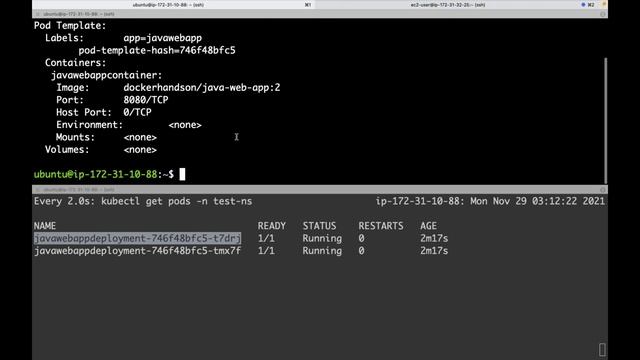Click the upper pane title bar

(x=320, y=14)
